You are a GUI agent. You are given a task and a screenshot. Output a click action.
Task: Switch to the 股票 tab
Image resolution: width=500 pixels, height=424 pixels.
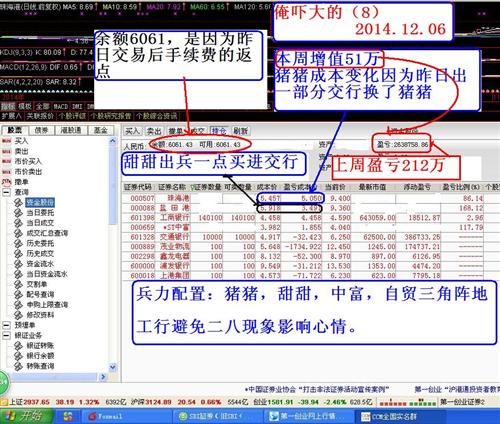point(14,130)
